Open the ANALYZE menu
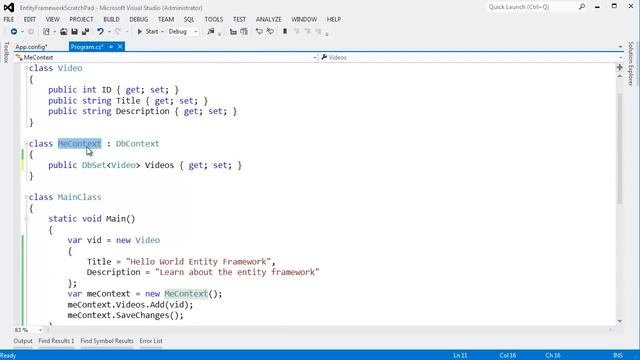The width and height of the screenshot is (640, 360). tap(269, 19)
